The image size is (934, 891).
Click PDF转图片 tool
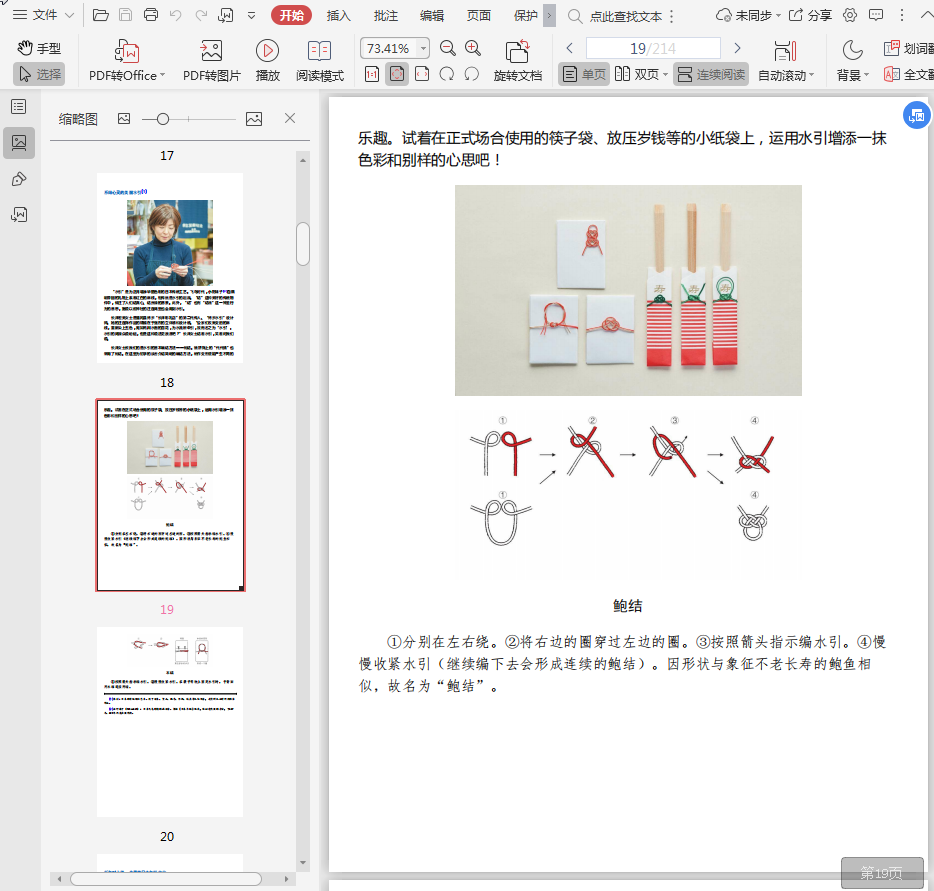211,60
